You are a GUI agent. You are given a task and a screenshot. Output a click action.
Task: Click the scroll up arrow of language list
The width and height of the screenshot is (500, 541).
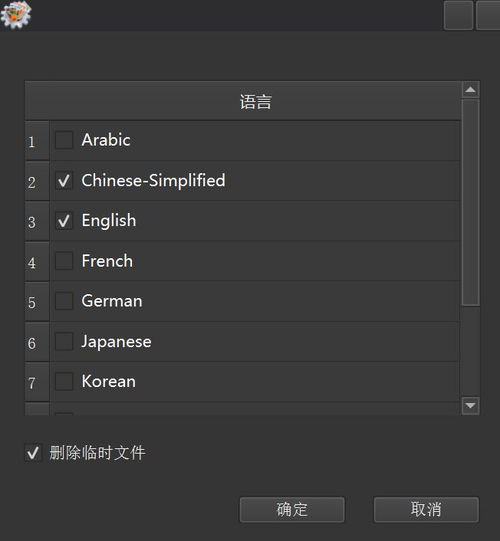(470, 90)
